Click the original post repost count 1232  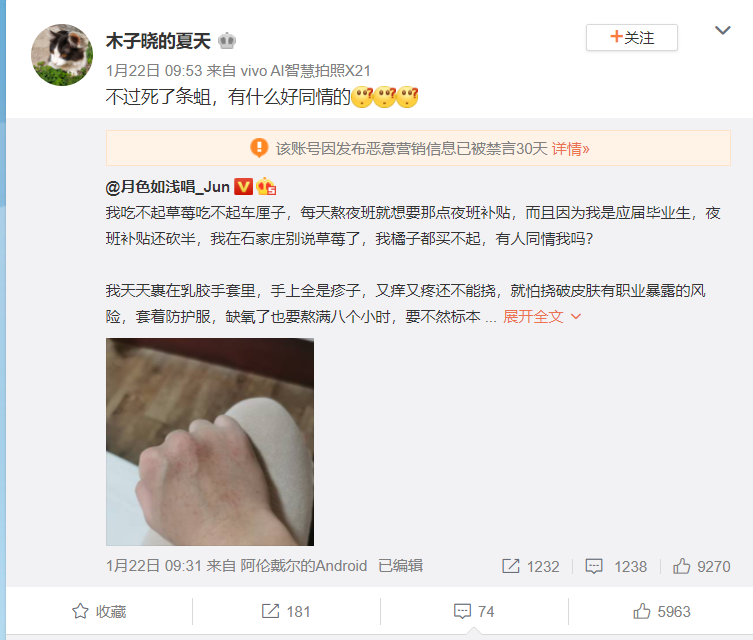[x=531, y=567]
